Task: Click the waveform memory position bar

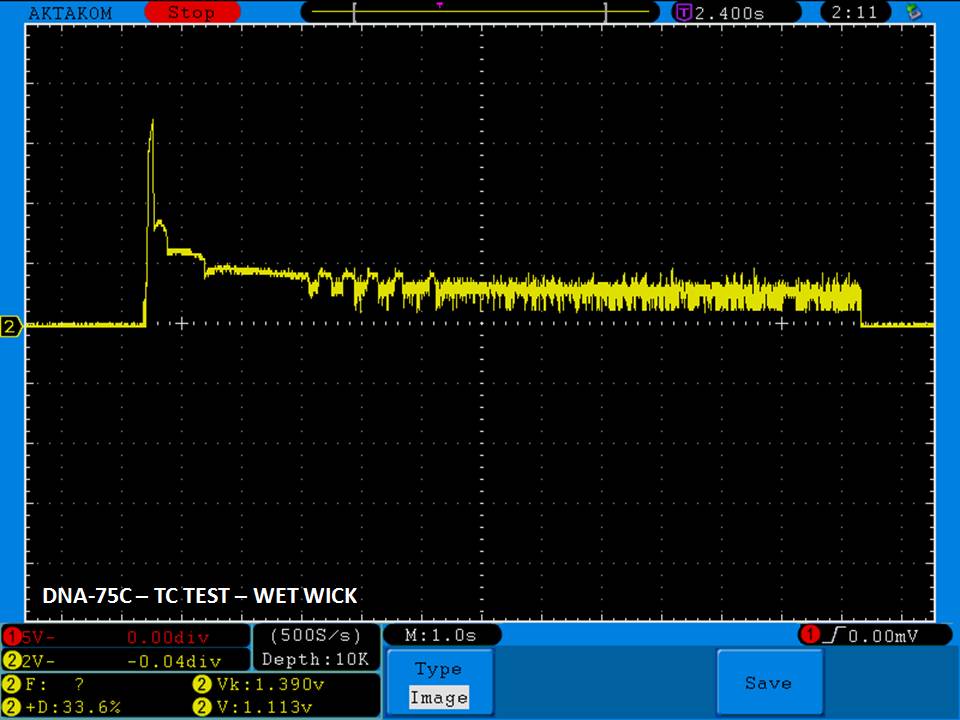Action: 480,13
